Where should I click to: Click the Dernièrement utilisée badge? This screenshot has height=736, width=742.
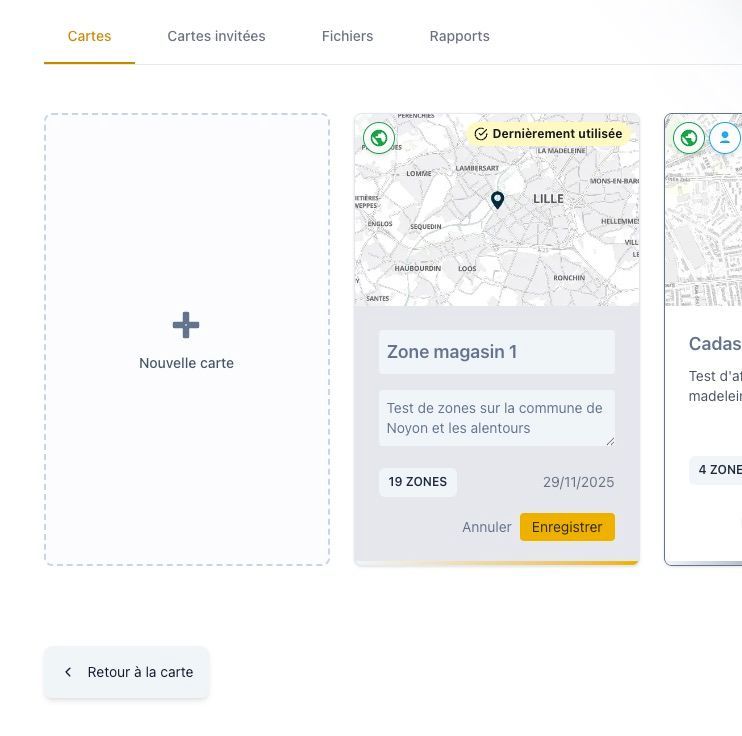[548, 134]
